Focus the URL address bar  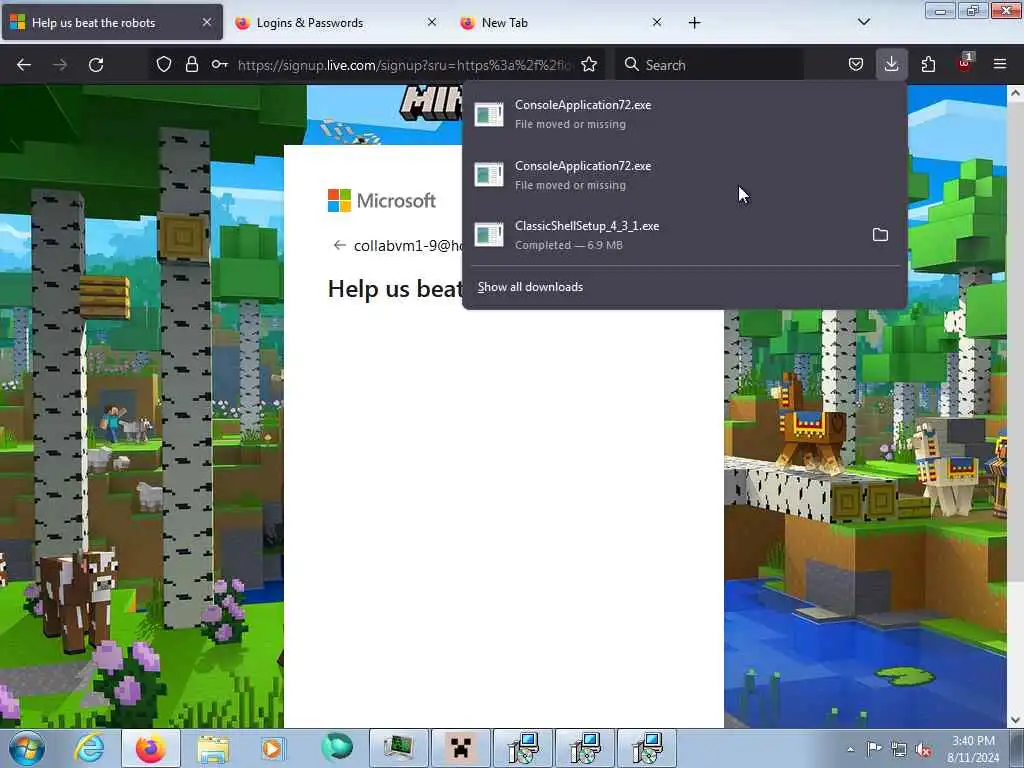click(x=404, y=65)
